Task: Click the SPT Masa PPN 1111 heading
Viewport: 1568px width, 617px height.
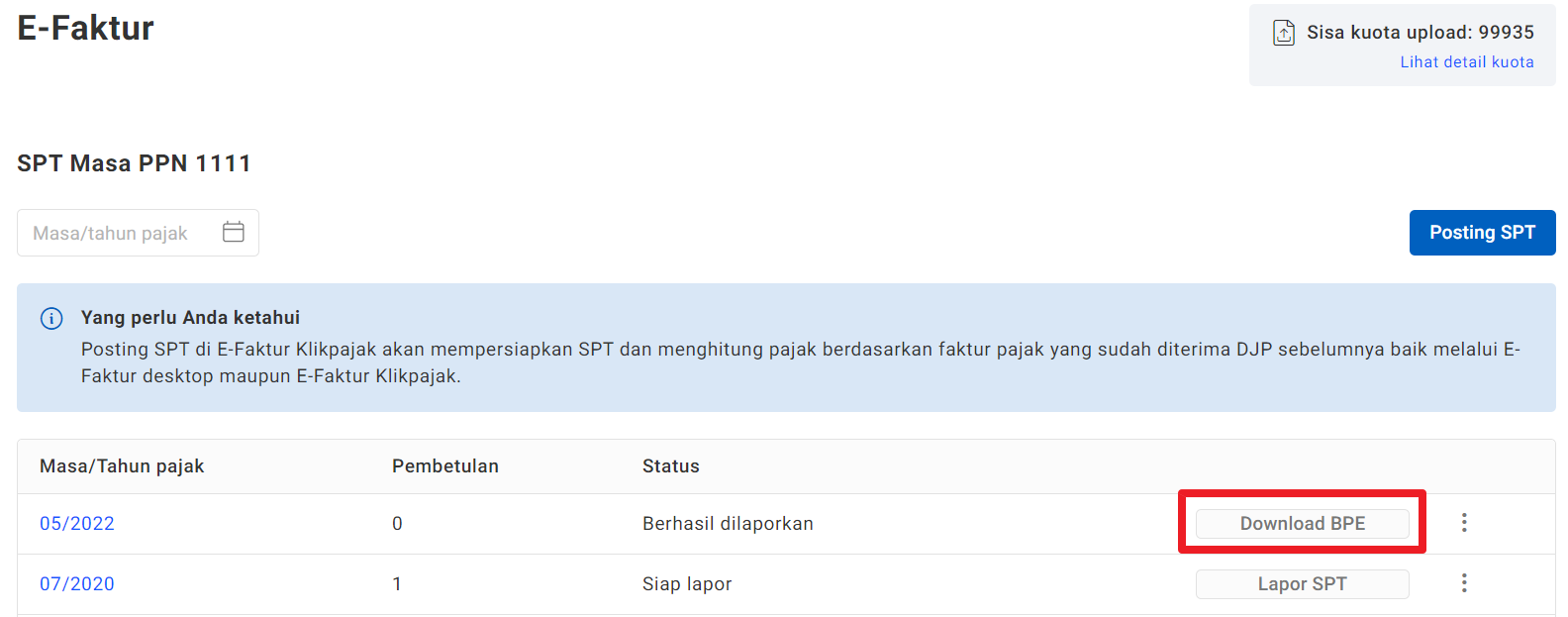Action: click(x=135, y=163)
